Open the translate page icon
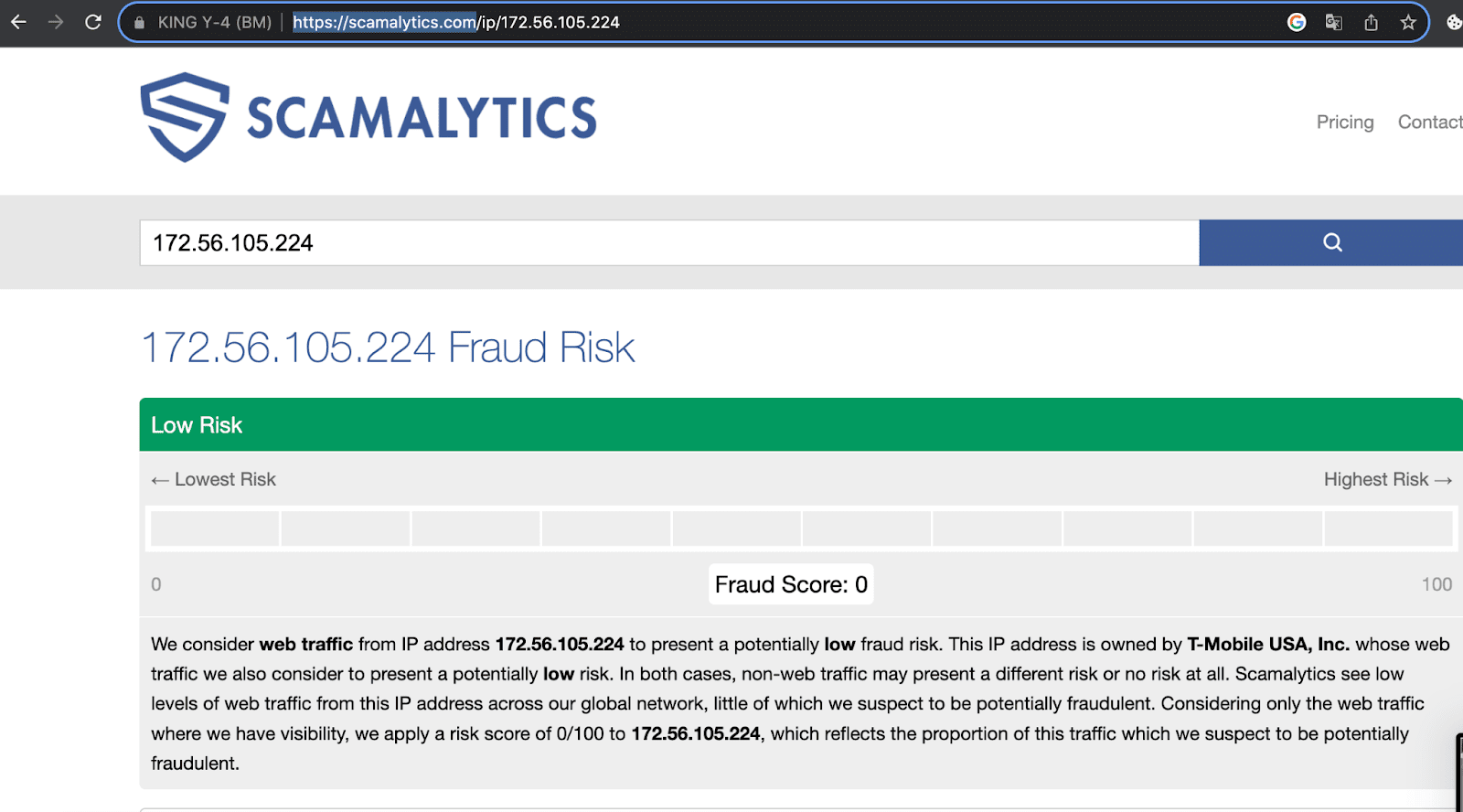Image resolution: width=1463 pixels, height=812 pixels. tap(1334, 22)
